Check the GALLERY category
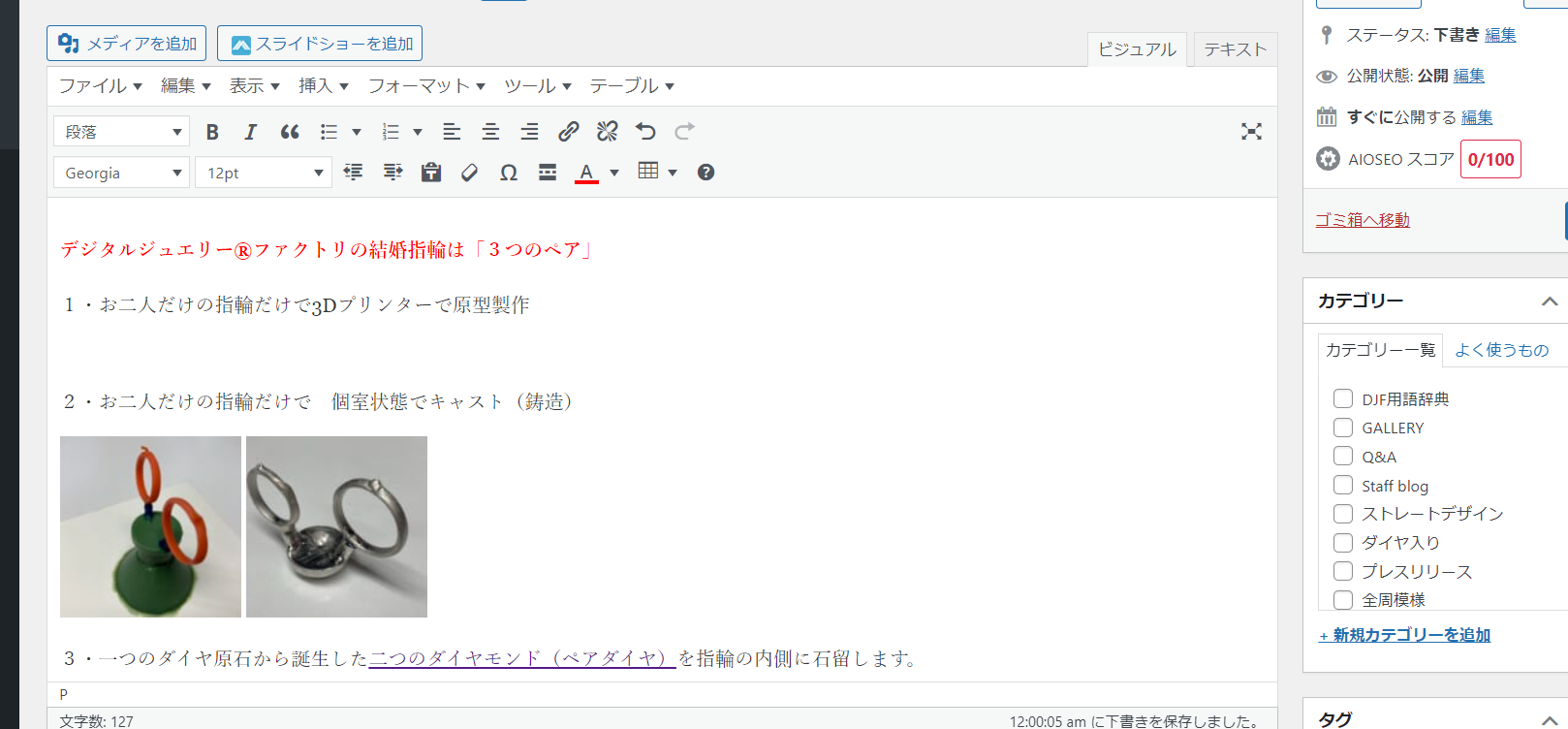The image size is (1568, 729). pyautogui.click(x=1343, y=428)
